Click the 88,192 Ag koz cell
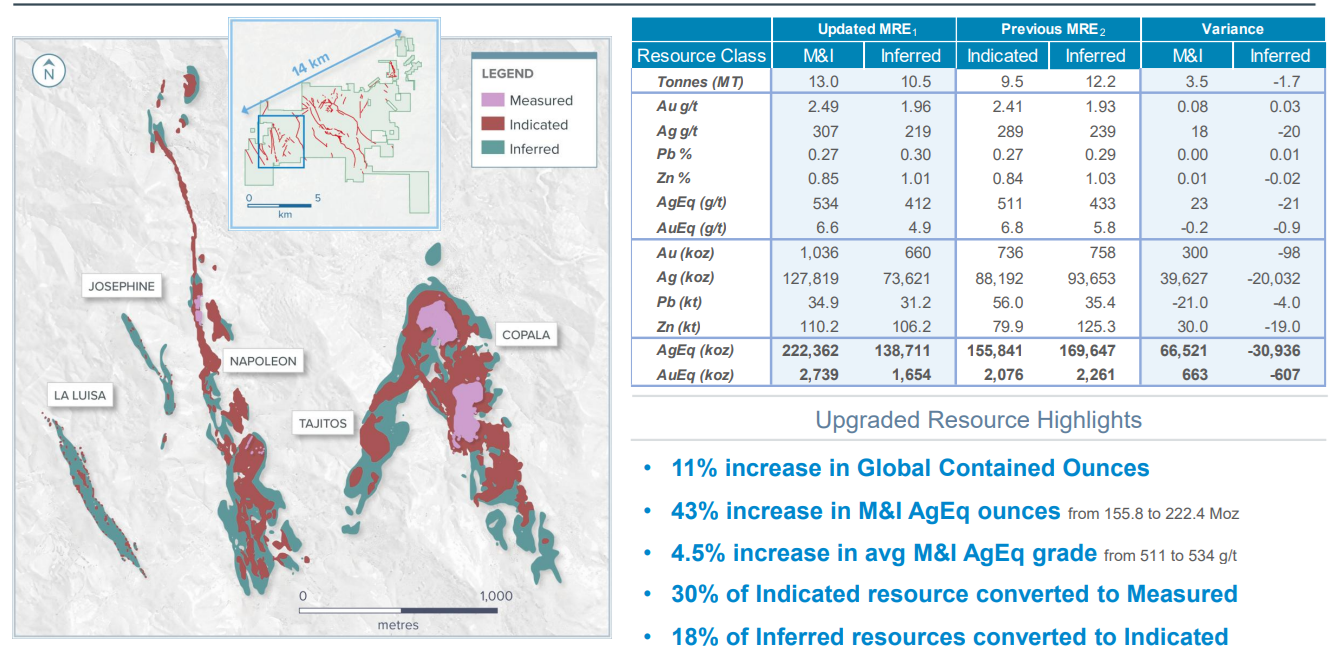 tap(1002, 278)
